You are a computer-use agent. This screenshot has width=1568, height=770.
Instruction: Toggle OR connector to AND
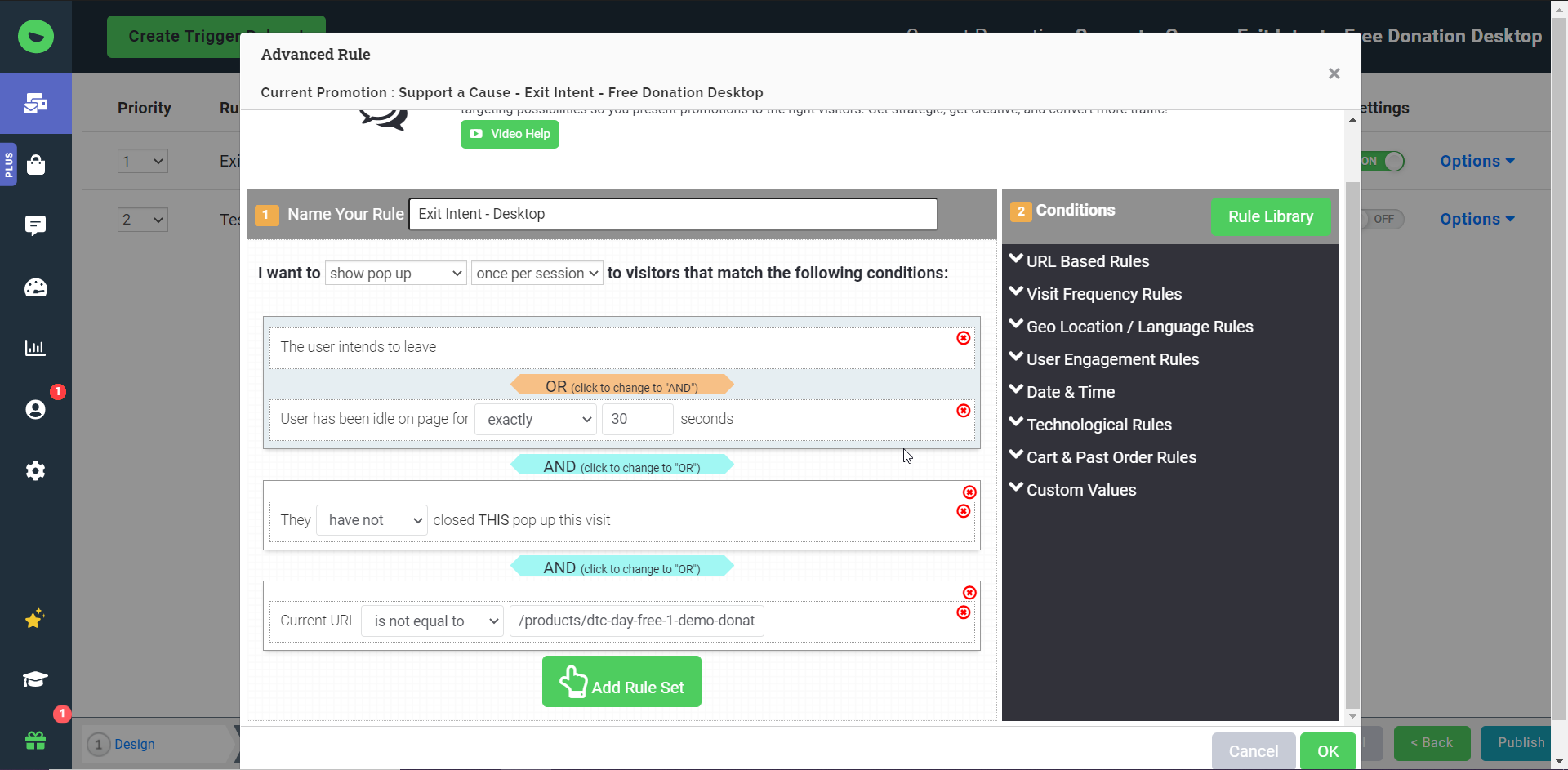pyautogui.click(x=621, y=386)
